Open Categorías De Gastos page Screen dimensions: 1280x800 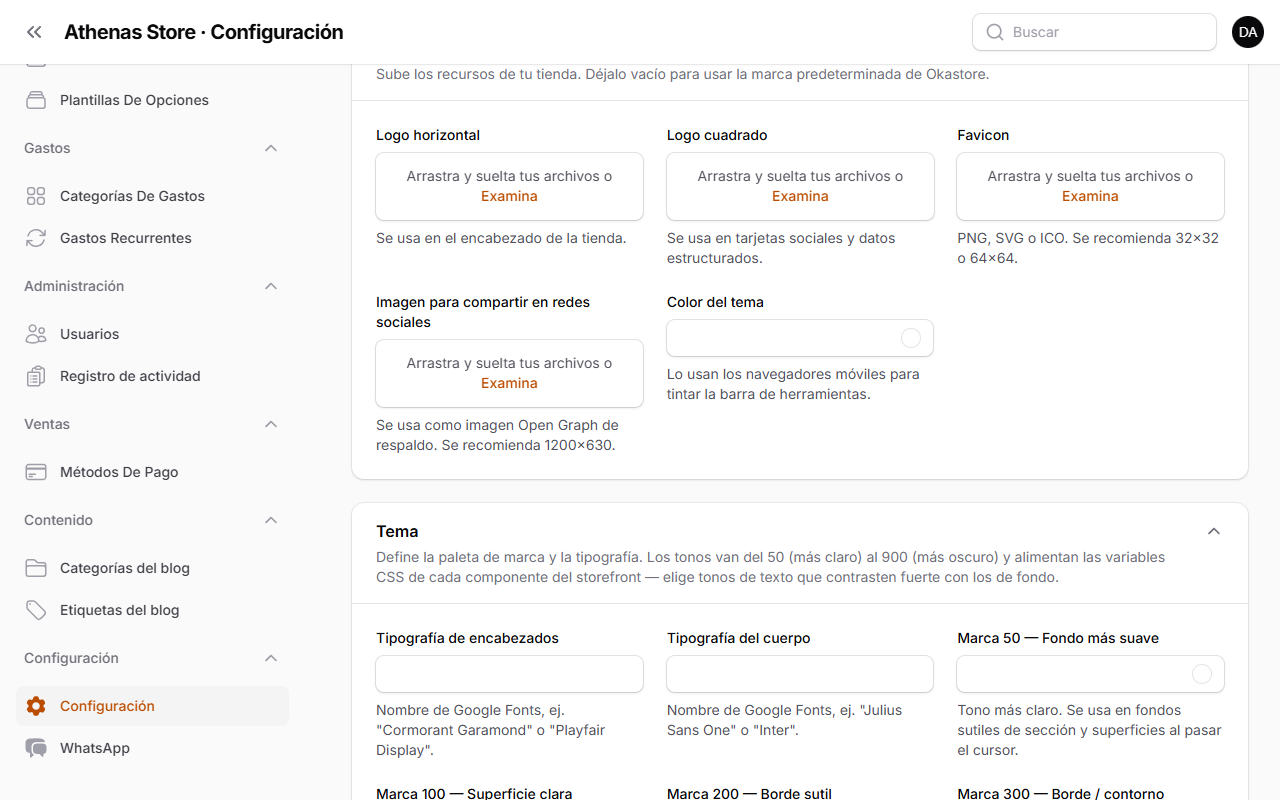(x=152, y=196)
